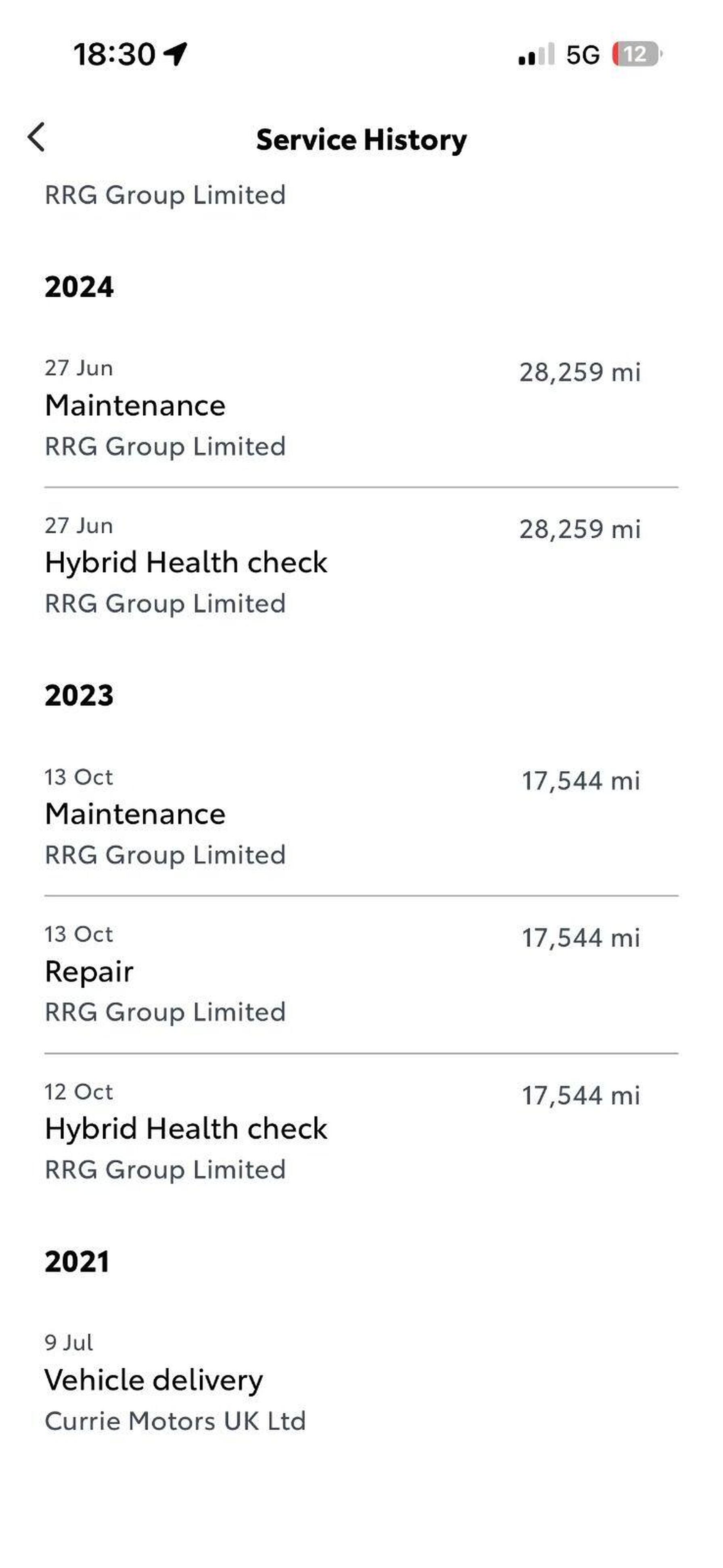The image size is (723, 1568).
Task: Tap the back chevron arrow
Action: click(37, 137)
